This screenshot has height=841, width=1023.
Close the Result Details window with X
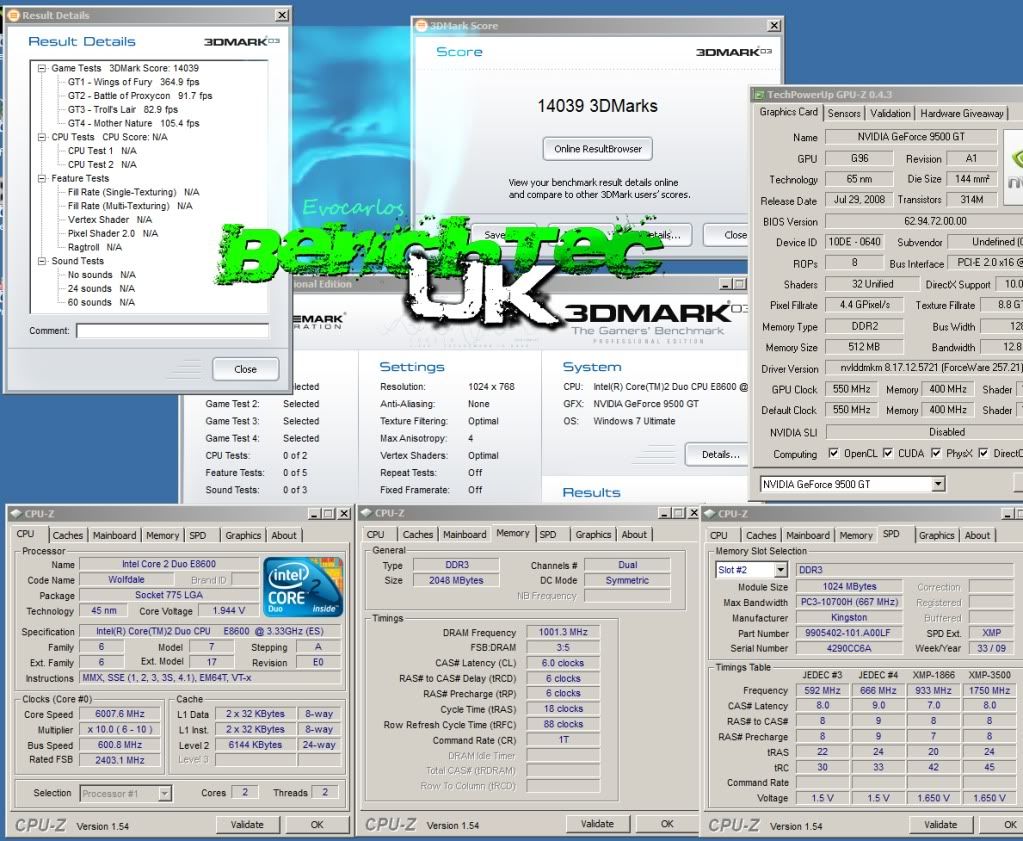282,15
